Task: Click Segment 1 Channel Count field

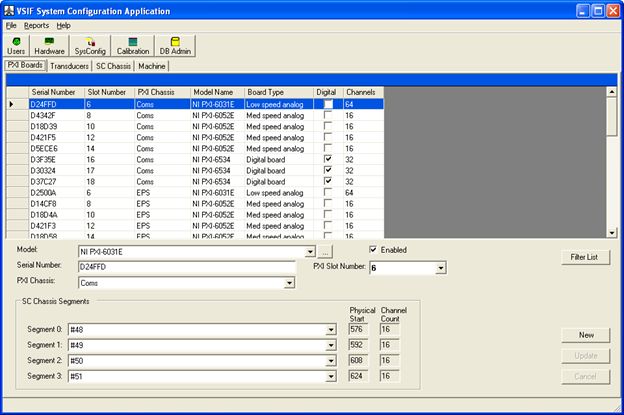Action: point(389,345)
